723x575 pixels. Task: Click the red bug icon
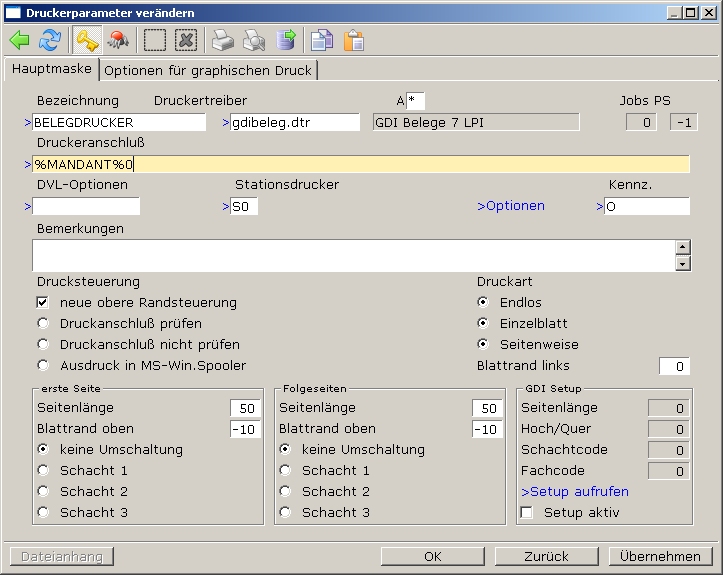click(x=119, y=40)
